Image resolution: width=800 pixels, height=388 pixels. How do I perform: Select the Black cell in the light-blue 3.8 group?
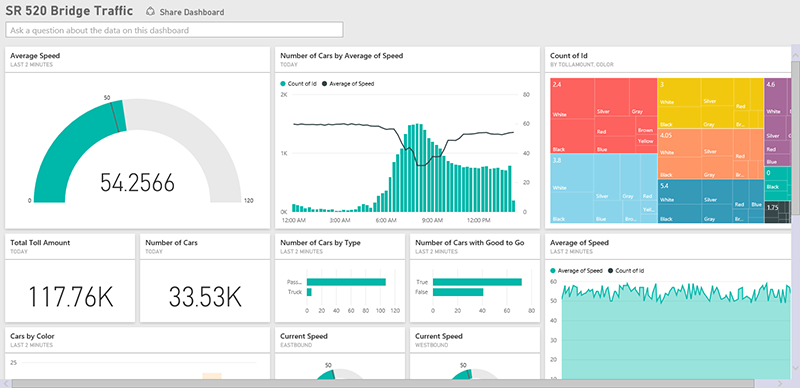tap(571, 207)
